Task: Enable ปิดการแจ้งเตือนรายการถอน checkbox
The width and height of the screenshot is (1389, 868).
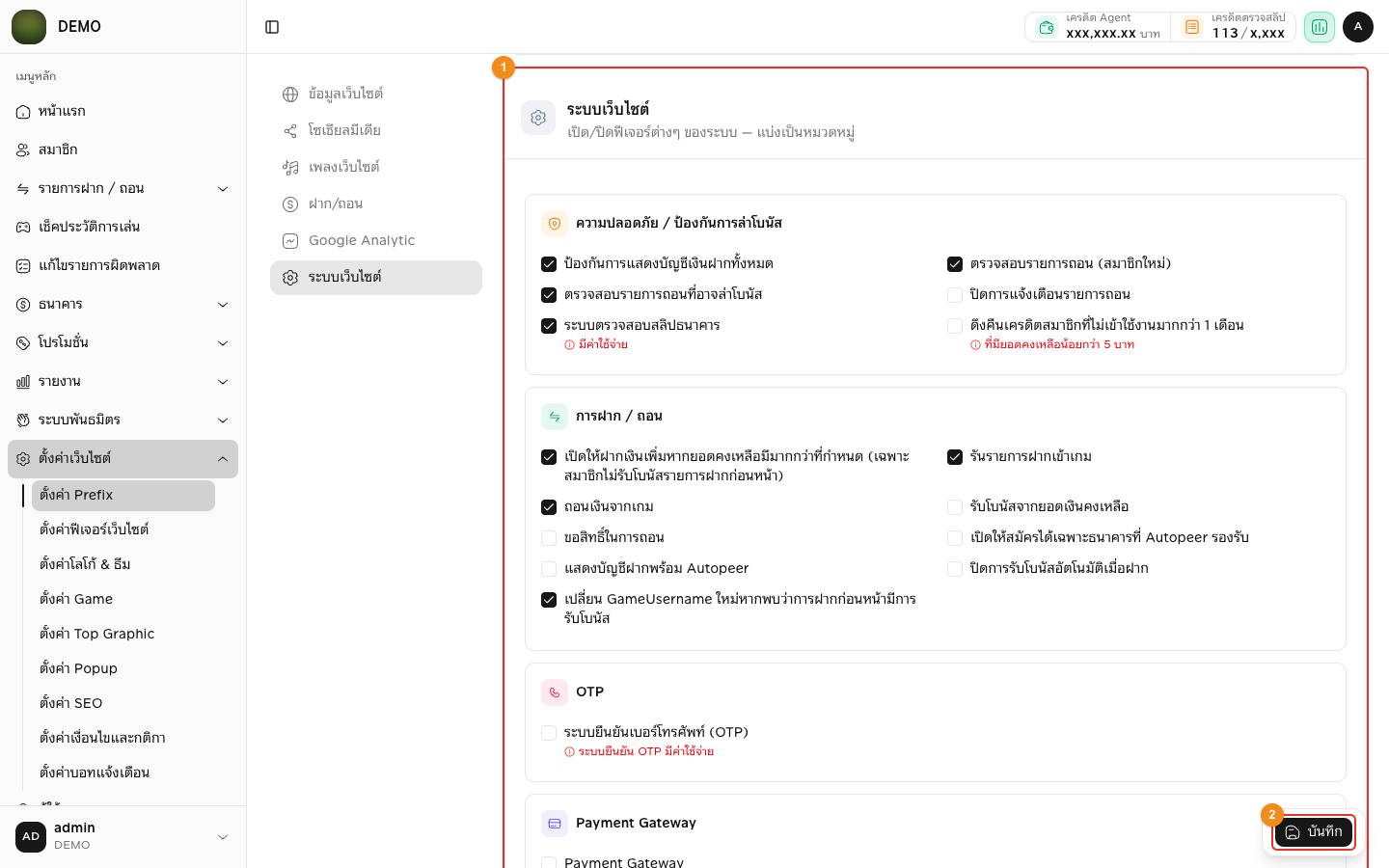Action: [955, 295]
